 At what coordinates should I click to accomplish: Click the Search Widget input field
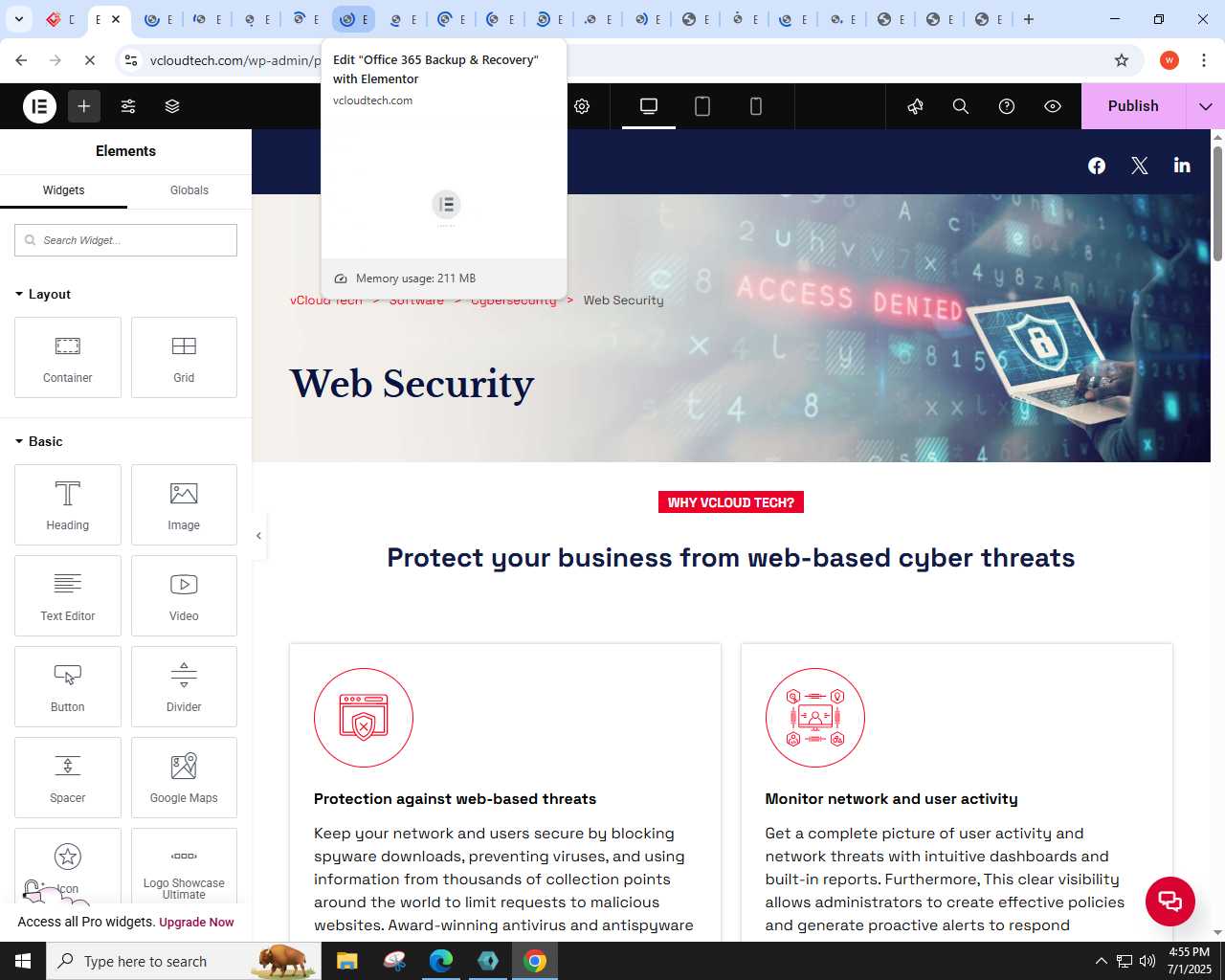tap(125, 240)
